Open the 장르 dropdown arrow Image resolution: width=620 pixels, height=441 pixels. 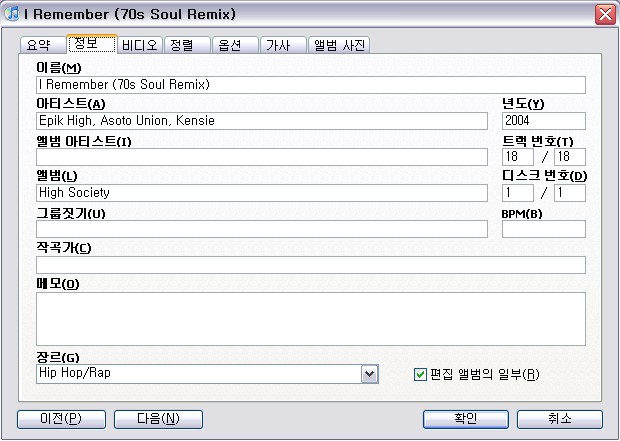tap(370, 374)
